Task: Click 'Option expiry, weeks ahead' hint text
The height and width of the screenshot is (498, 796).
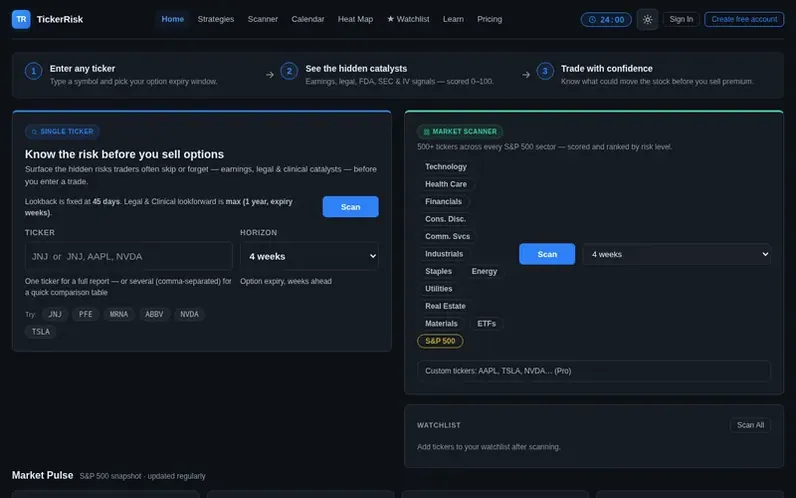Action: (x=286, y=281)
